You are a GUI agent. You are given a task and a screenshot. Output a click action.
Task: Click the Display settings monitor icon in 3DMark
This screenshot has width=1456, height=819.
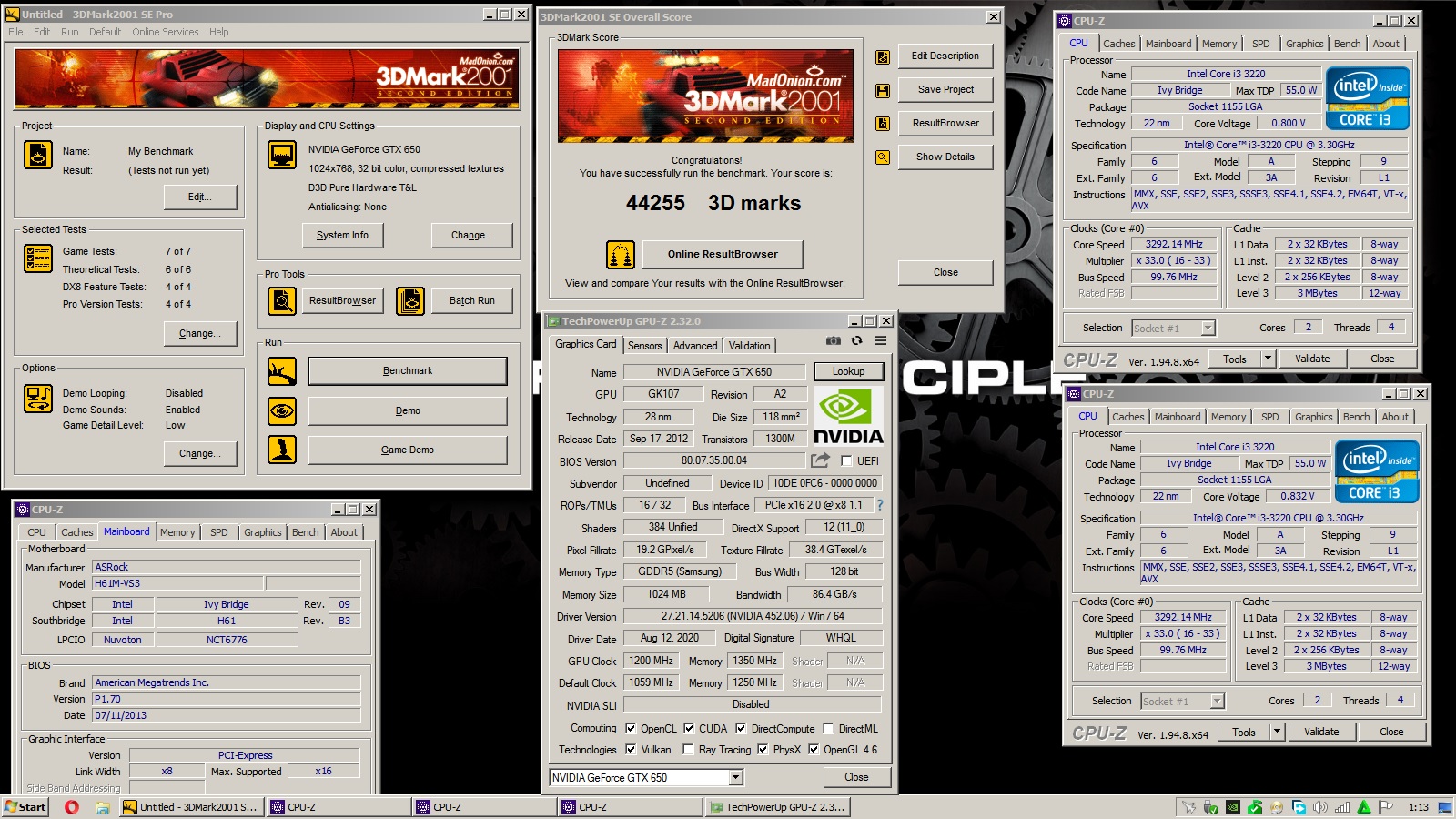(x=282, y=155)
